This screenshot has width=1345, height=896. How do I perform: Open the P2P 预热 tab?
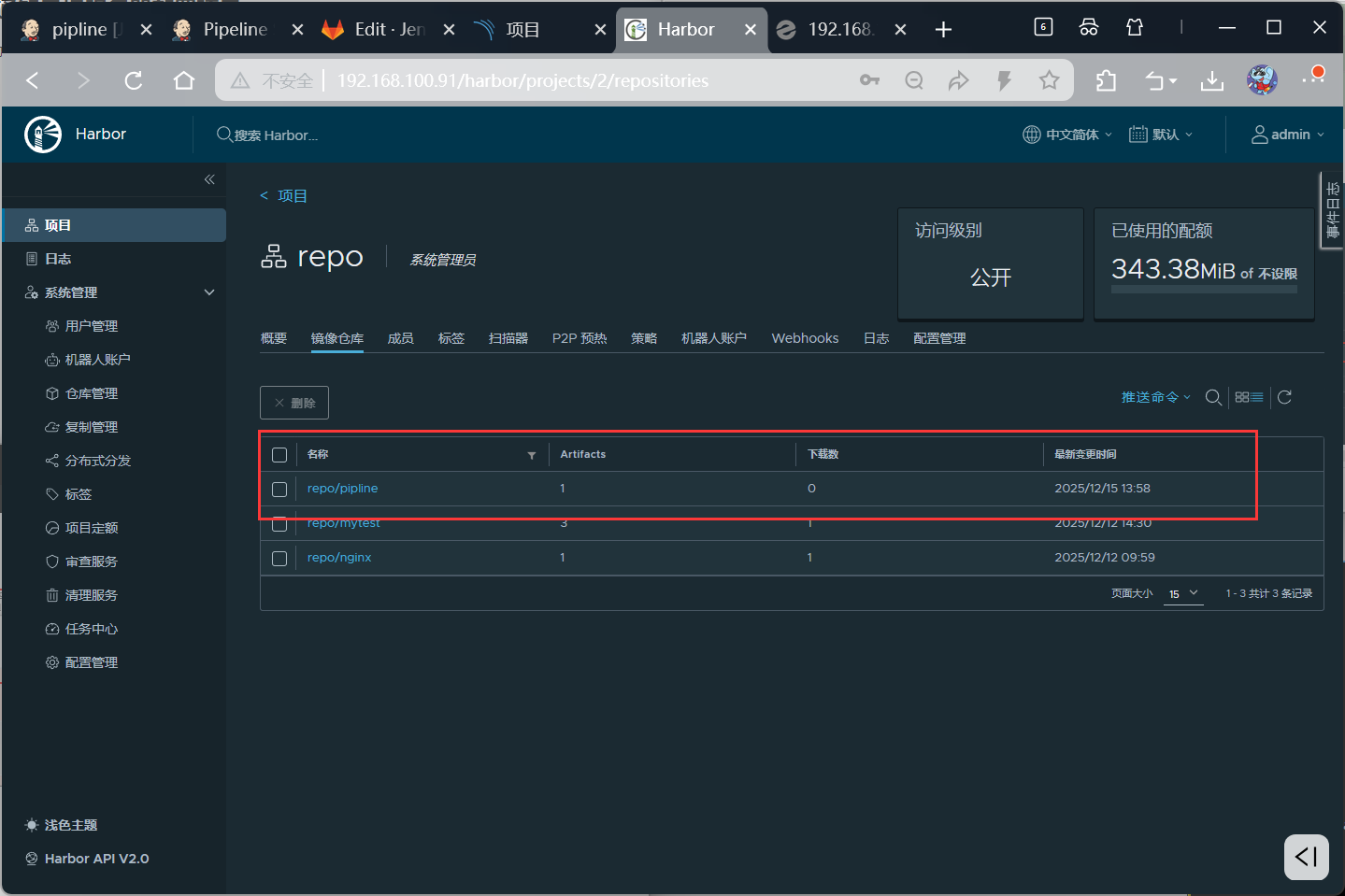click(579, 338)
